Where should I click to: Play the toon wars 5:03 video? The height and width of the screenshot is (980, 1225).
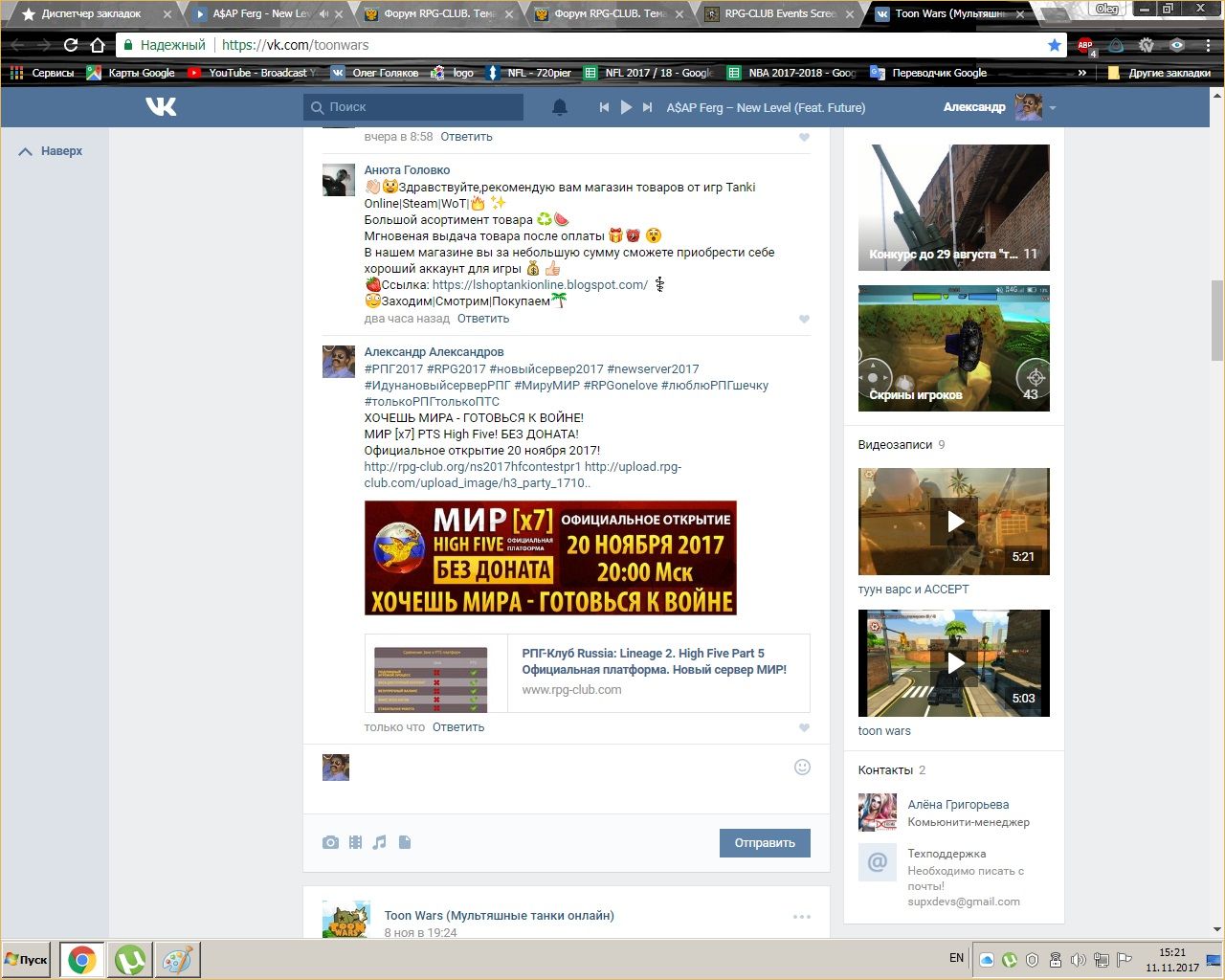954,663
